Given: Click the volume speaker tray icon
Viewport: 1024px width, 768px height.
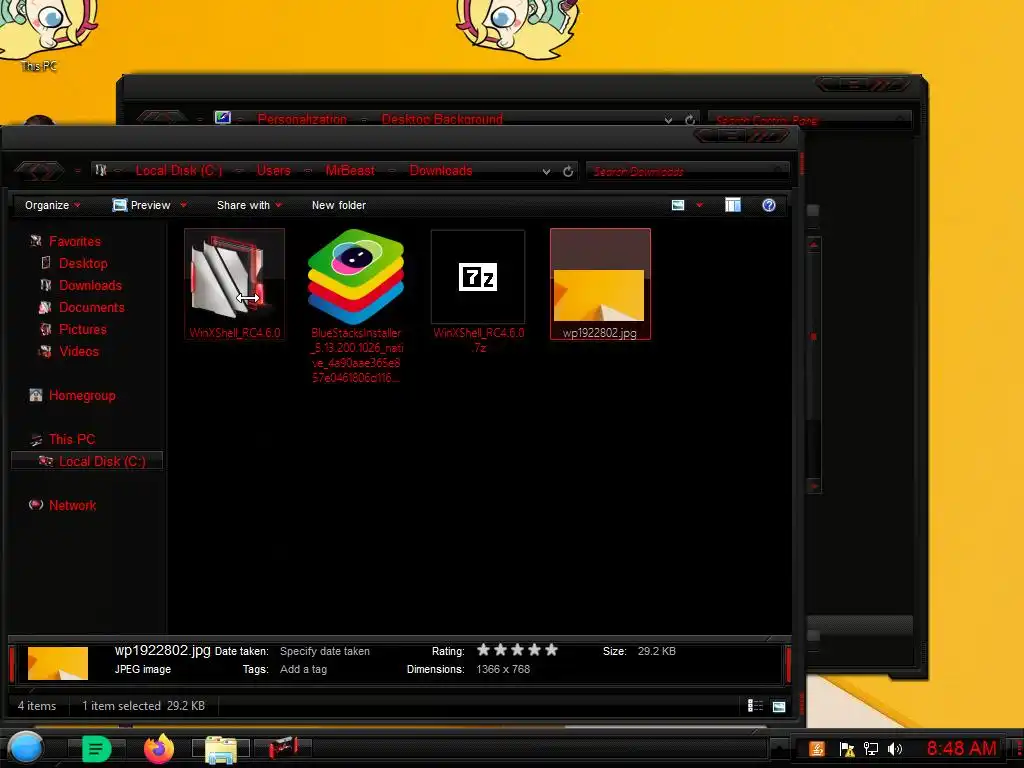Looking at the screenshot, I should coord(895,749).
